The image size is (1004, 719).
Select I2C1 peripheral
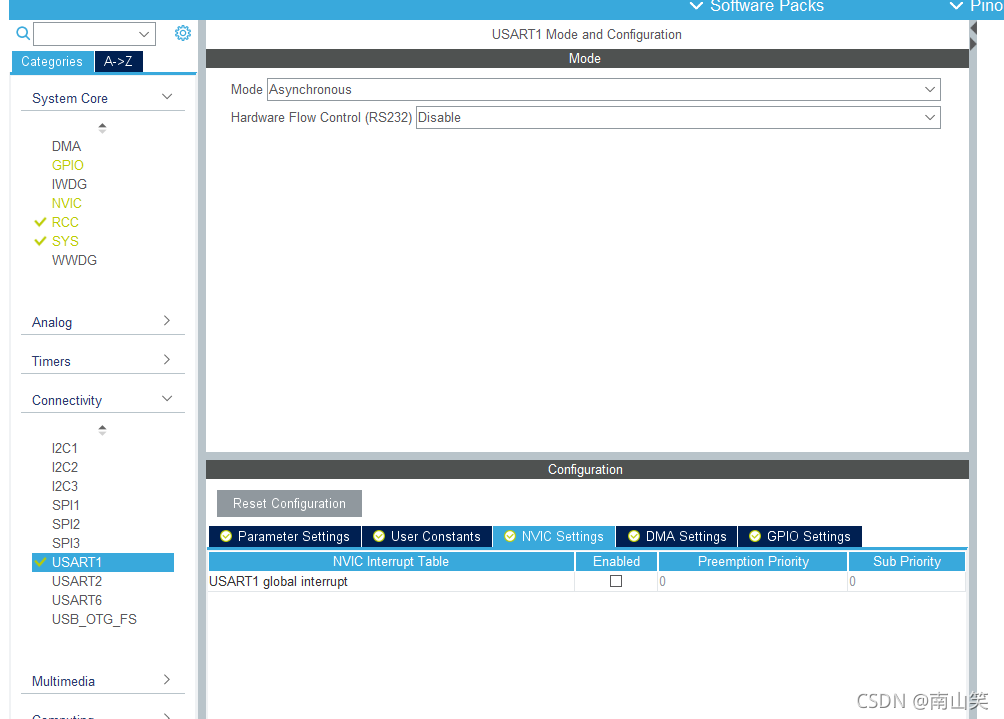[65, 448]
